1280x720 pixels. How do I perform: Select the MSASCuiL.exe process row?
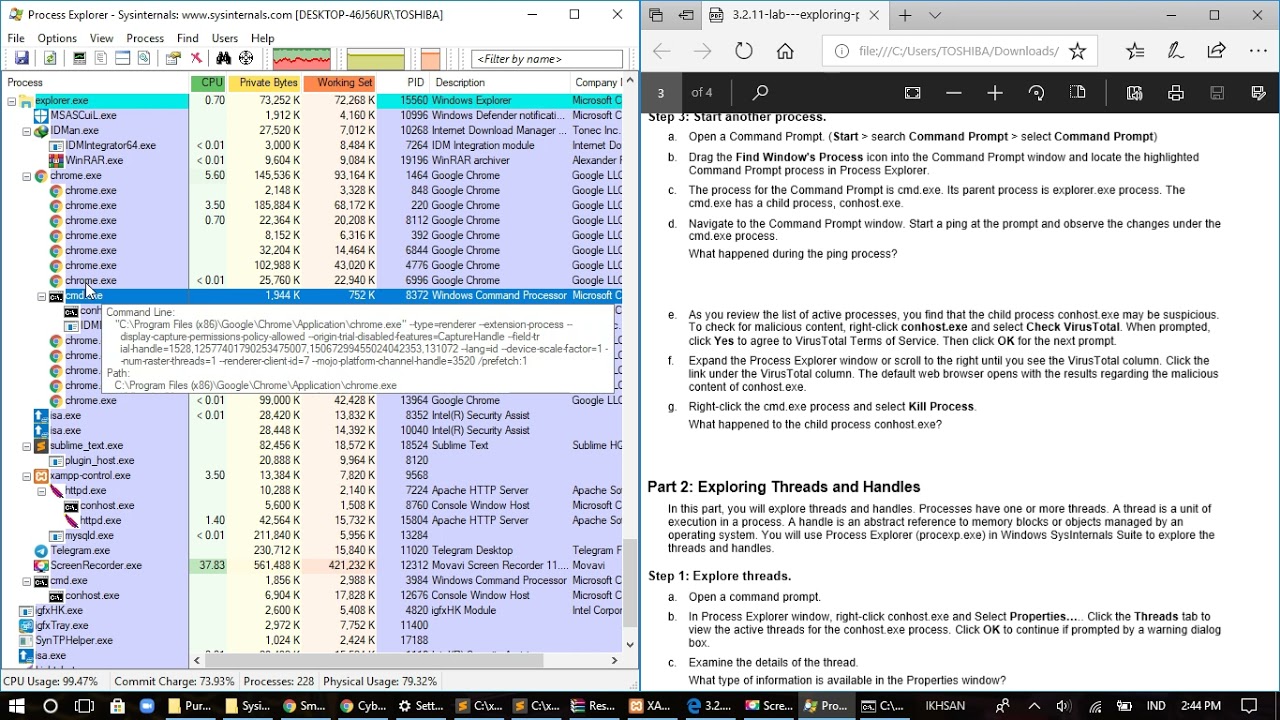click(312, 116)
